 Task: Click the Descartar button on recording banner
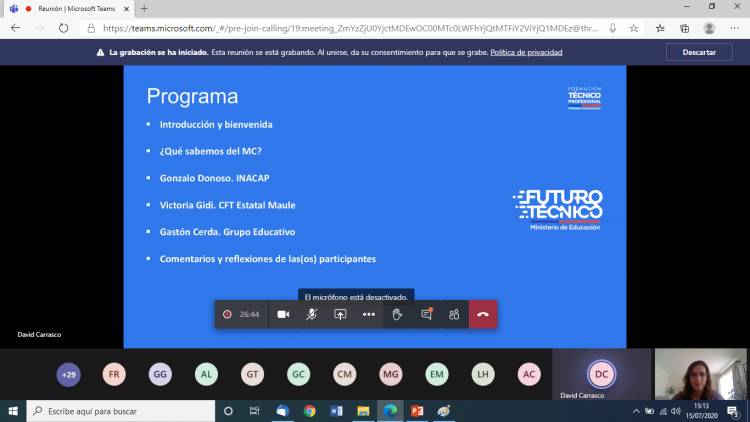[x=699, y=52]
